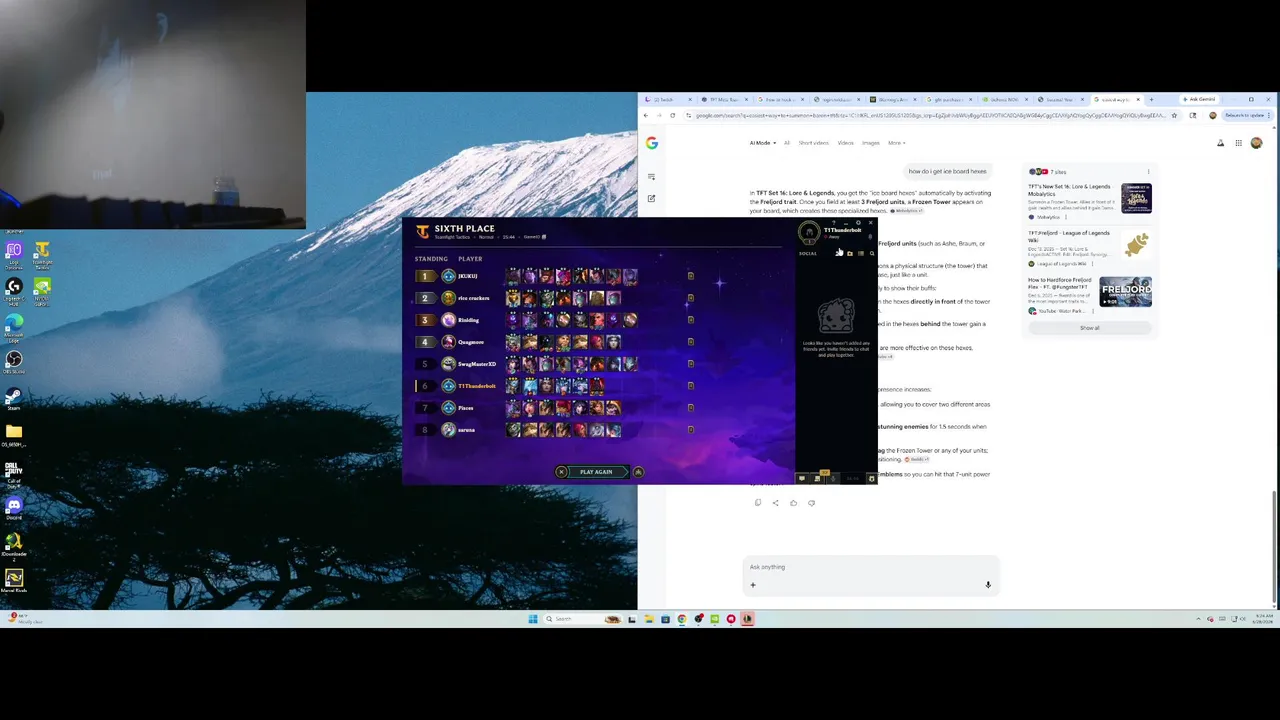Open JKUKUJ's match details clipboard icon

tap(690, 276)
